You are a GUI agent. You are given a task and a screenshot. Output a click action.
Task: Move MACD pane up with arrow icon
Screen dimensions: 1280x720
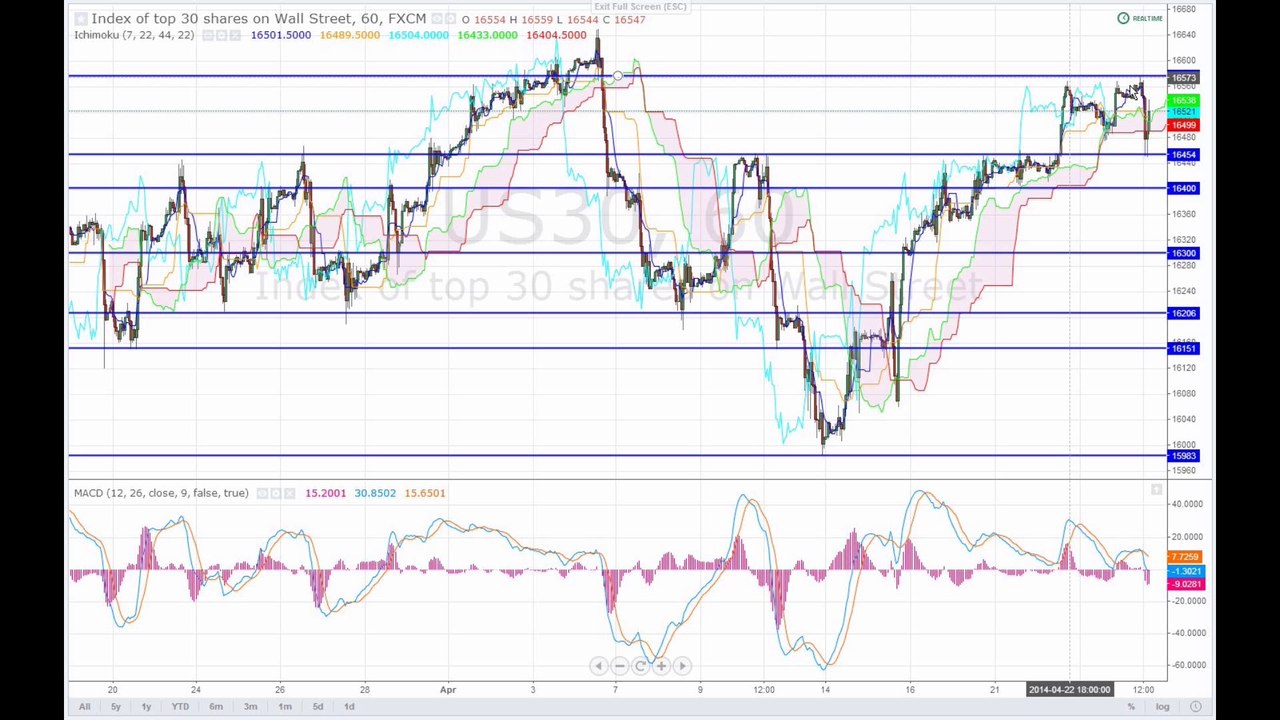1157,490
